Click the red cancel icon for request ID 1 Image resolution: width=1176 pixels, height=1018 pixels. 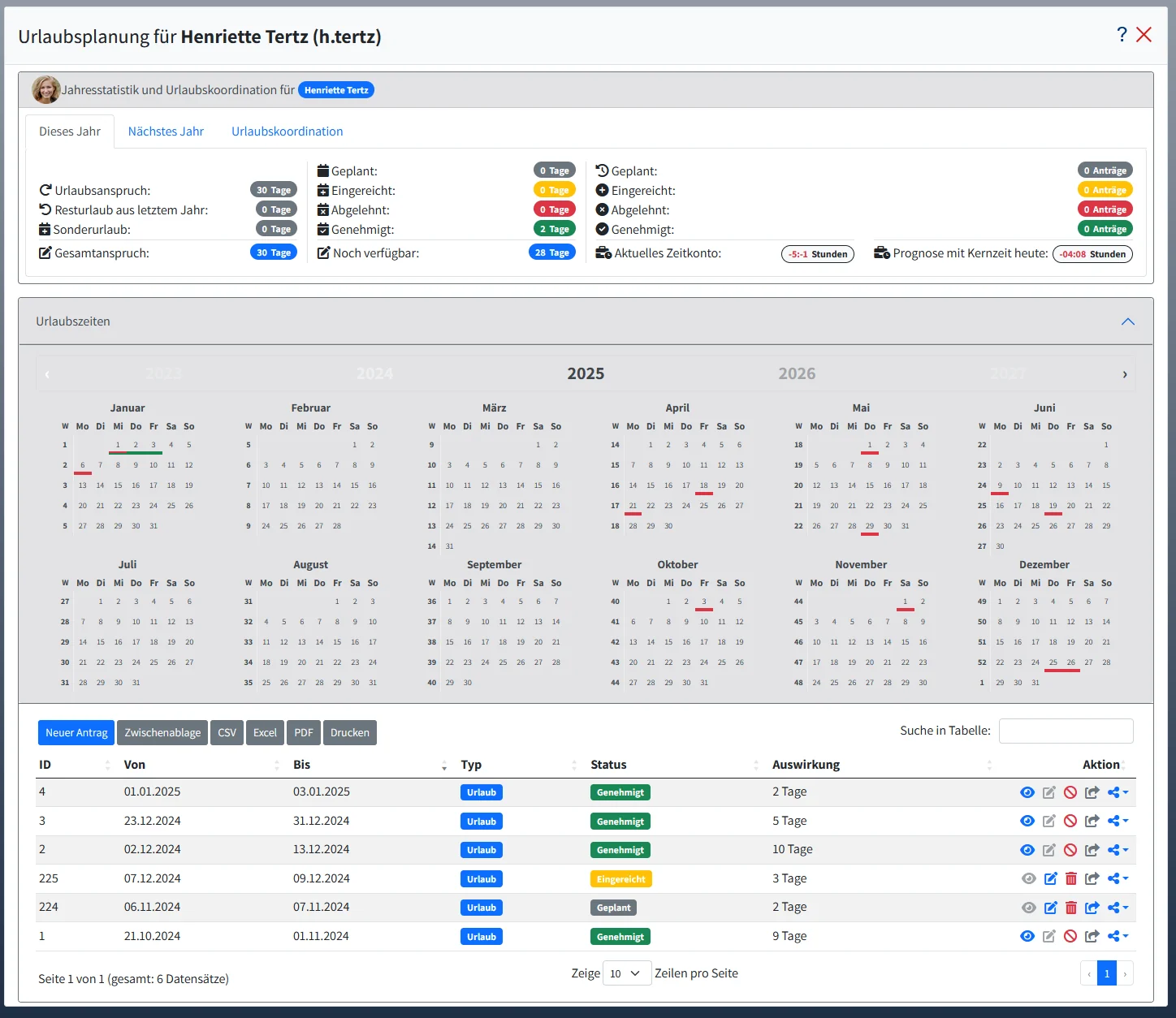click(x=1070, y=936)
